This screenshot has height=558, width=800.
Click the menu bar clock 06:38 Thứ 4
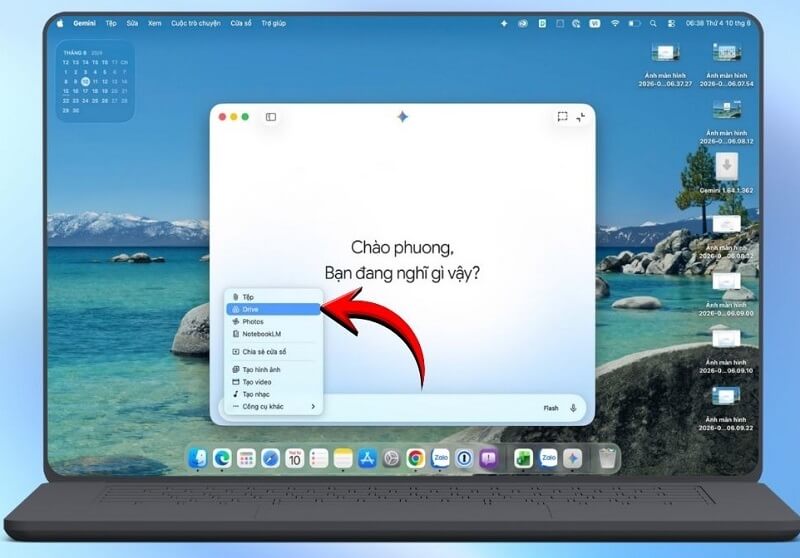(x=718, y=23)
